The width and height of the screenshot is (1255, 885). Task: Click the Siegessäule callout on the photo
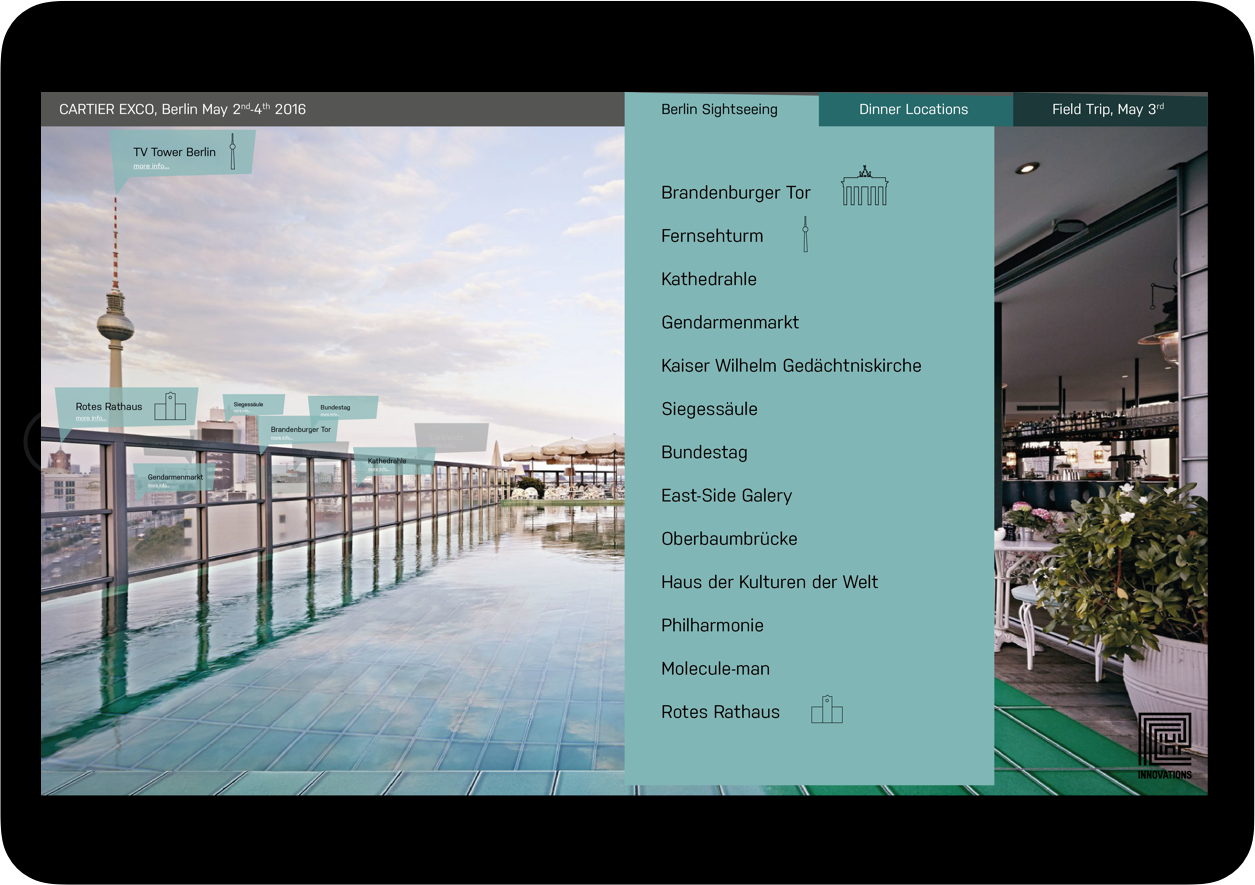pos(253,404)
